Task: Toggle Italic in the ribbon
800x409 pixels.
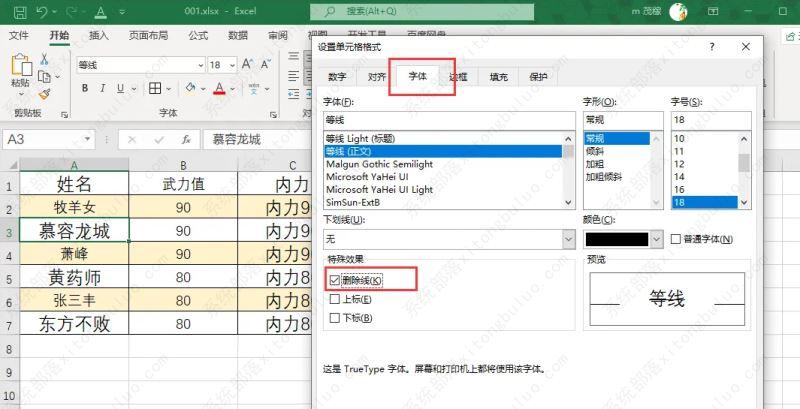Action: [104, 89]
